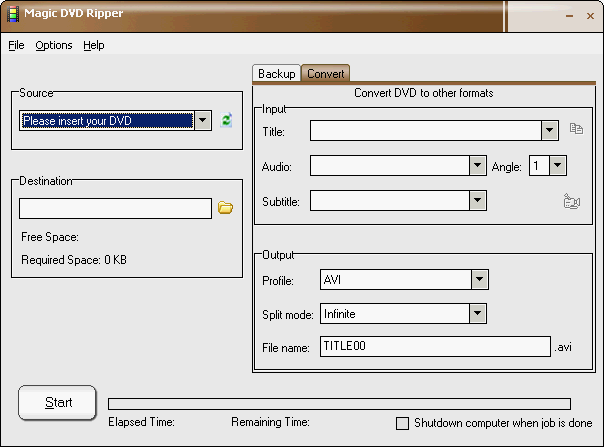Click the job progress bar
Screen dimensions: 604x447
coord(339,404)
